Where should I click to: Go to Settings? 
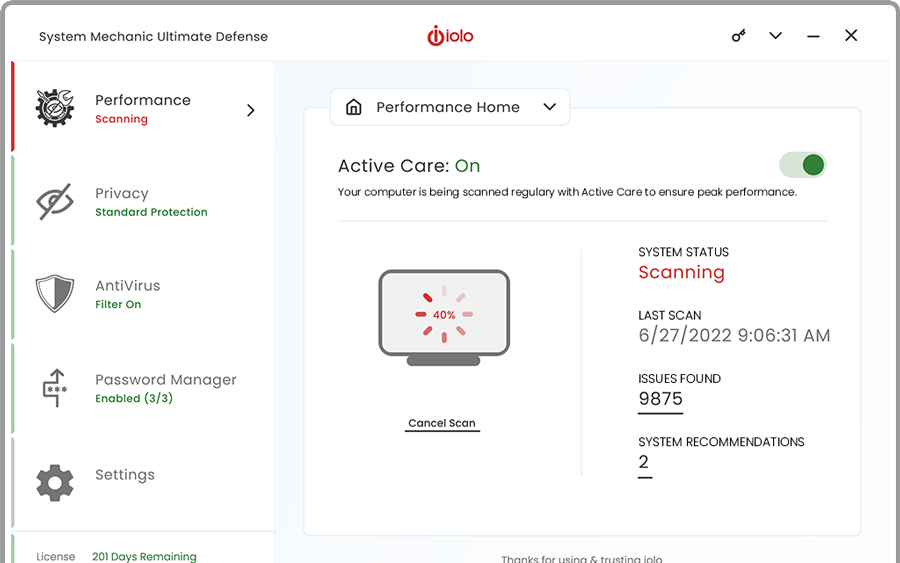tap(125, 475)
